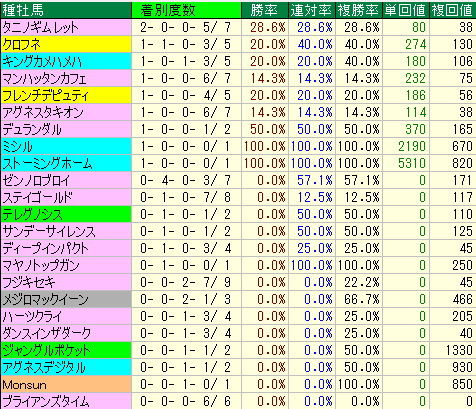476x409 pixels.
Task: Select the マヤノトップガン sire name cell
Action: tap(66, 265)
